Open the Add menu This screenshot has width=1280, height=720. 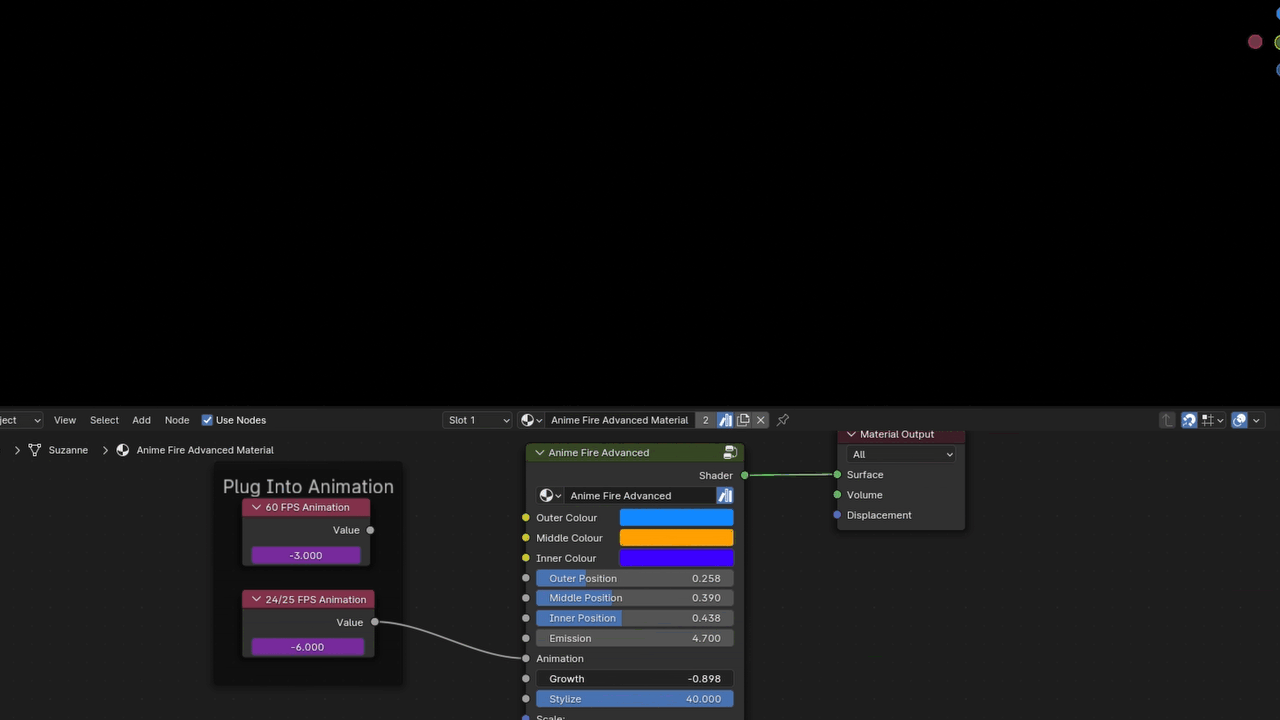(x=141, y=420)
